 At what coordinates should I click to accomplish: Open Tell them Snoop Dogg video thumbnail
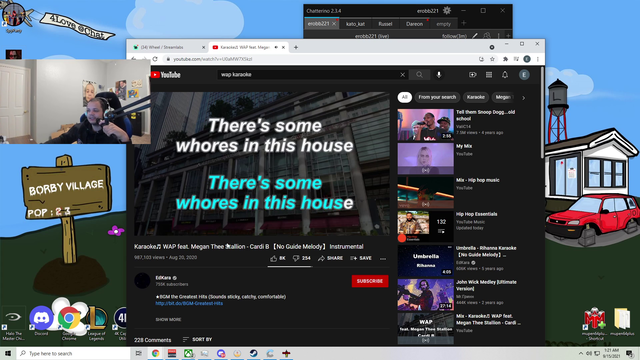pos(425,124)
